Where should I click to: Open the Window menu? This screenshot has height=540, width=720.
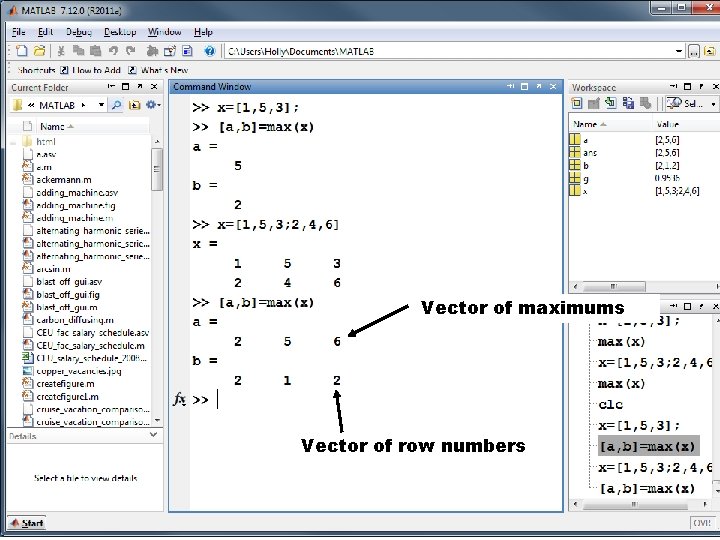pos(164,32)
